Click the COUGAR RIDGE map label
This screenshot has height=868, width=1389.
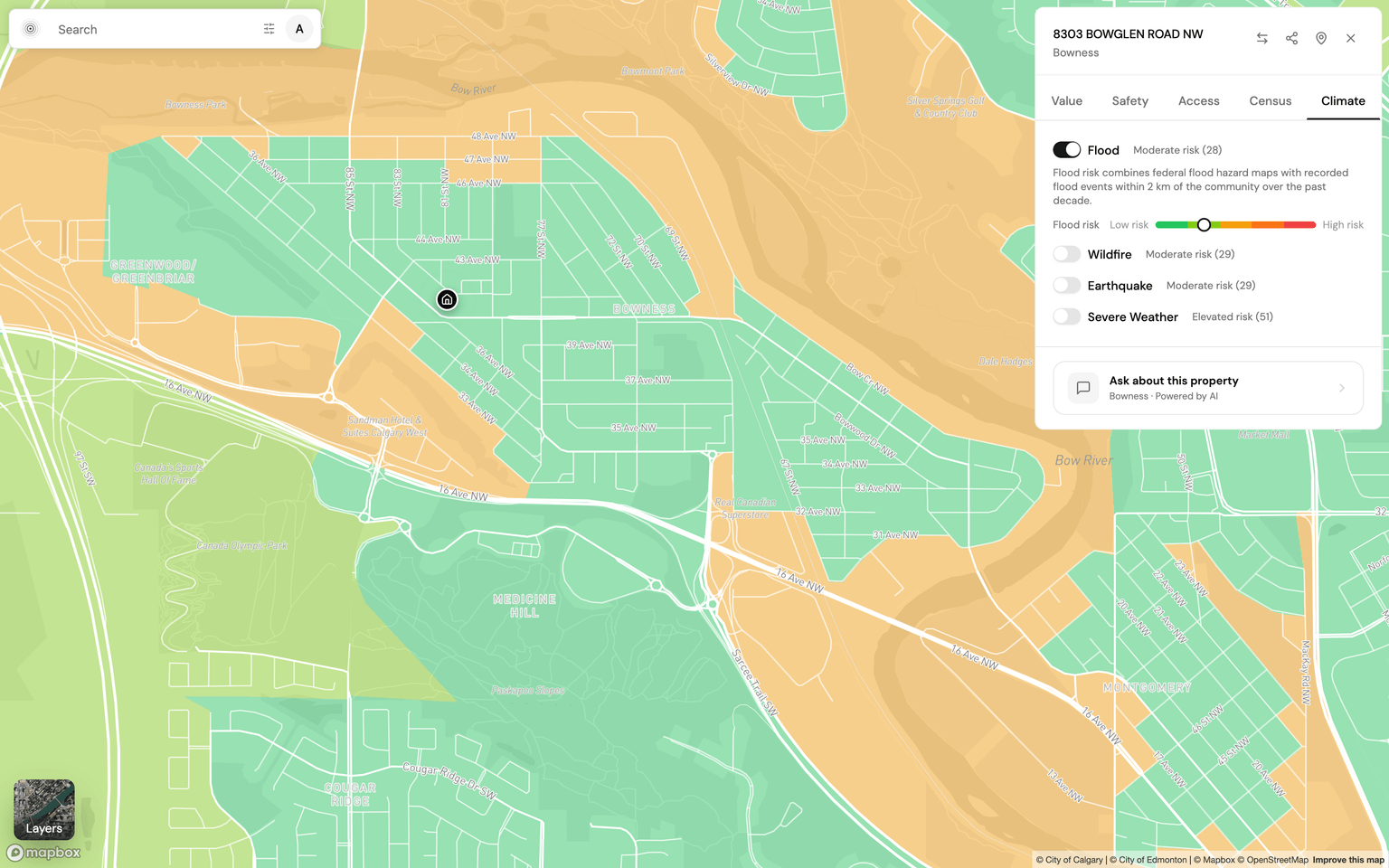coord(351,795)
